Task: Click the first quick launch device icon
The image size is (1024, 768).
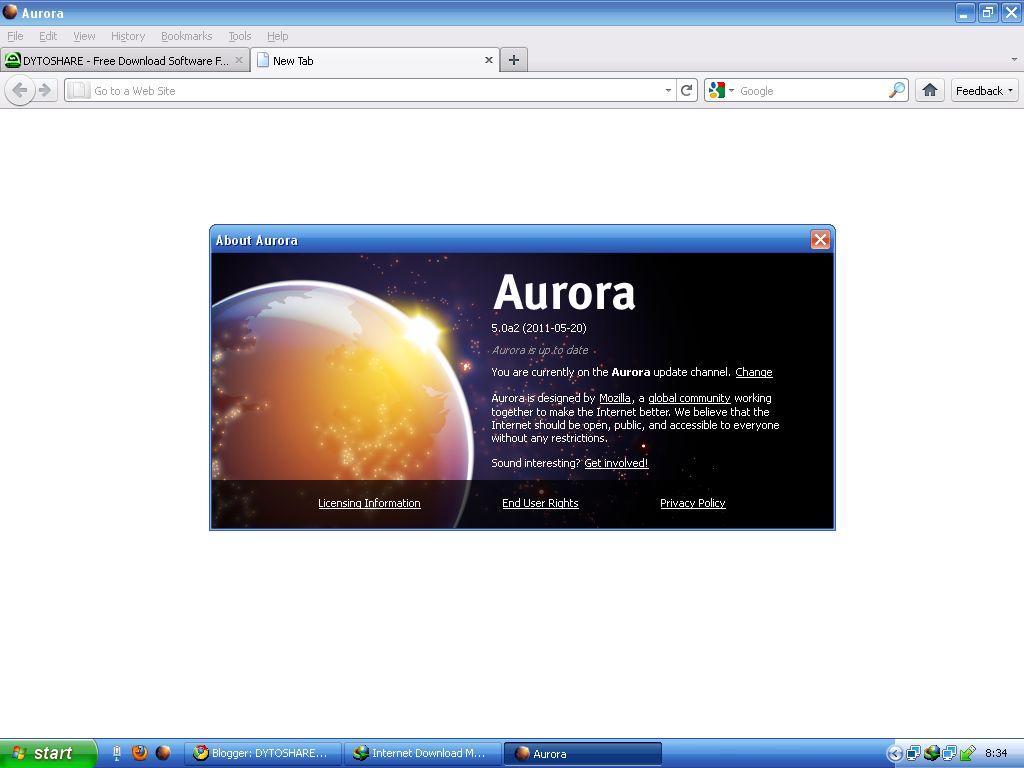Action: coord(117,753)
